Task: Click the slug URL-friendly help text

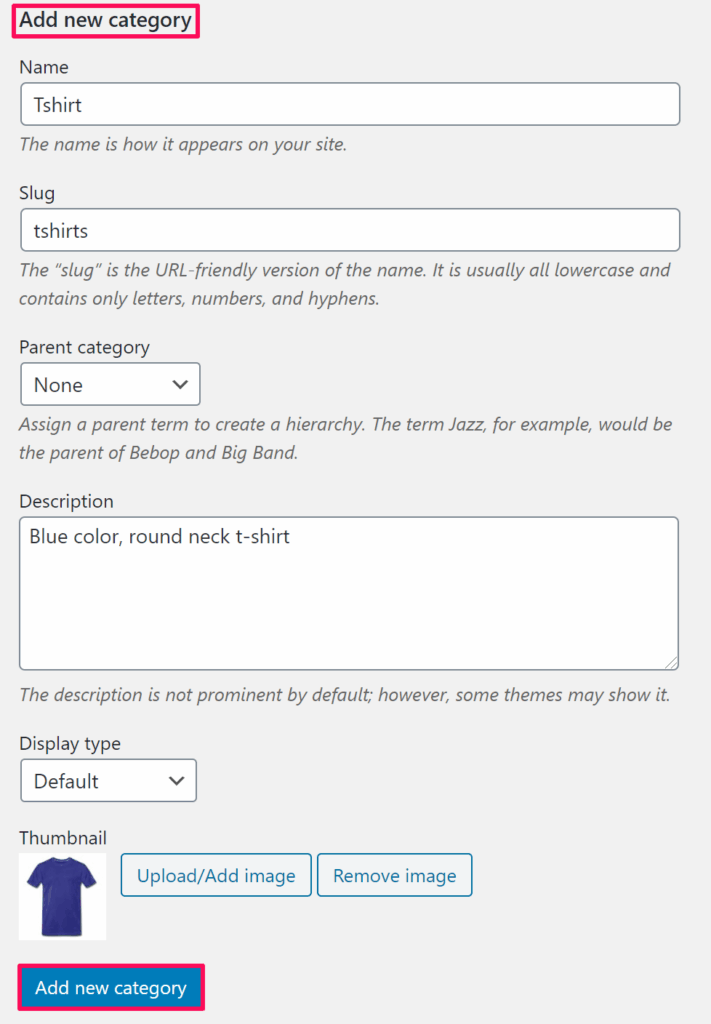Action: tap(345, 284)
